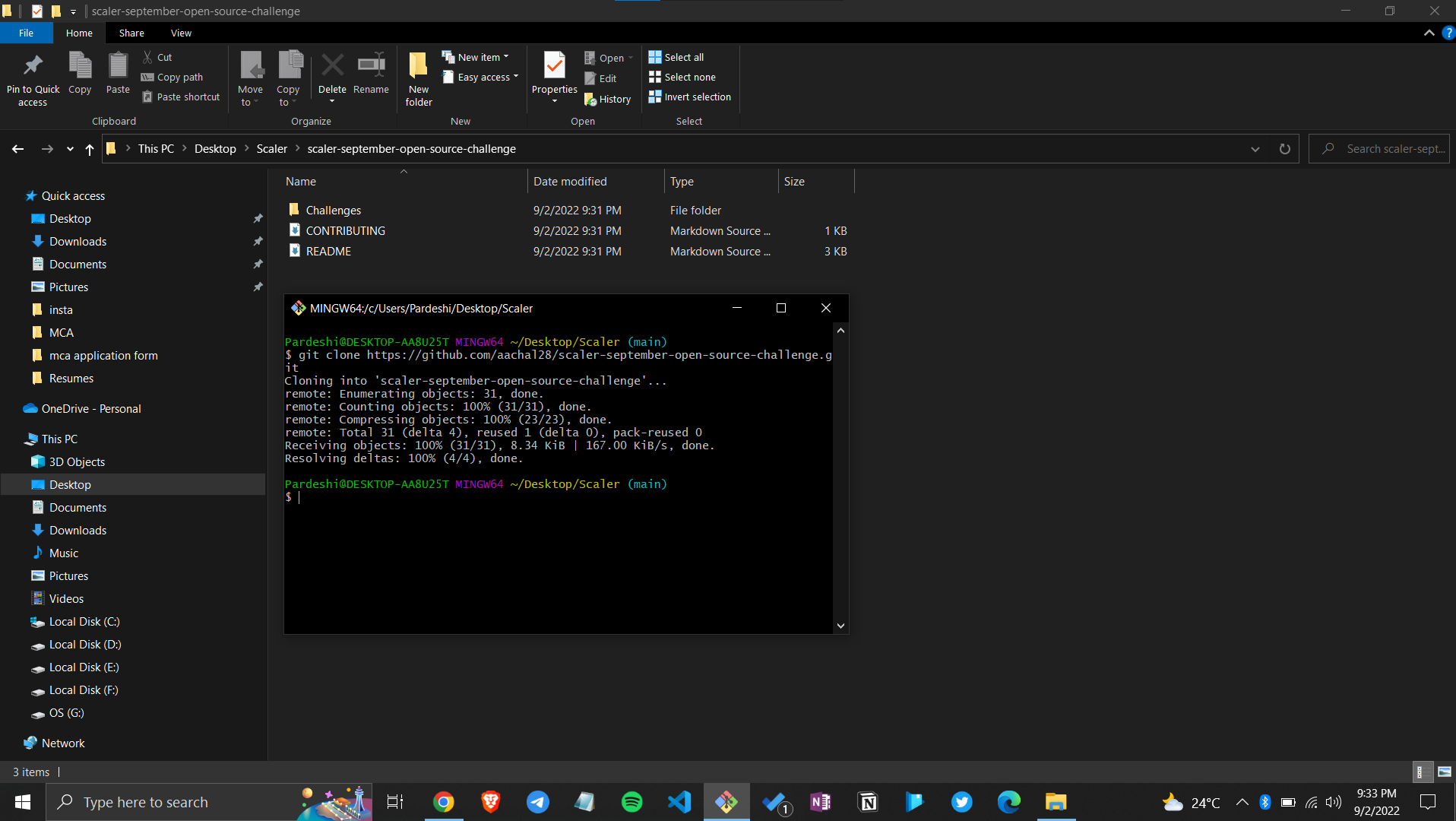This screenshot has width=1456, height=821.
Task: Unpin Downloads from Quick access
Action: 258,241
